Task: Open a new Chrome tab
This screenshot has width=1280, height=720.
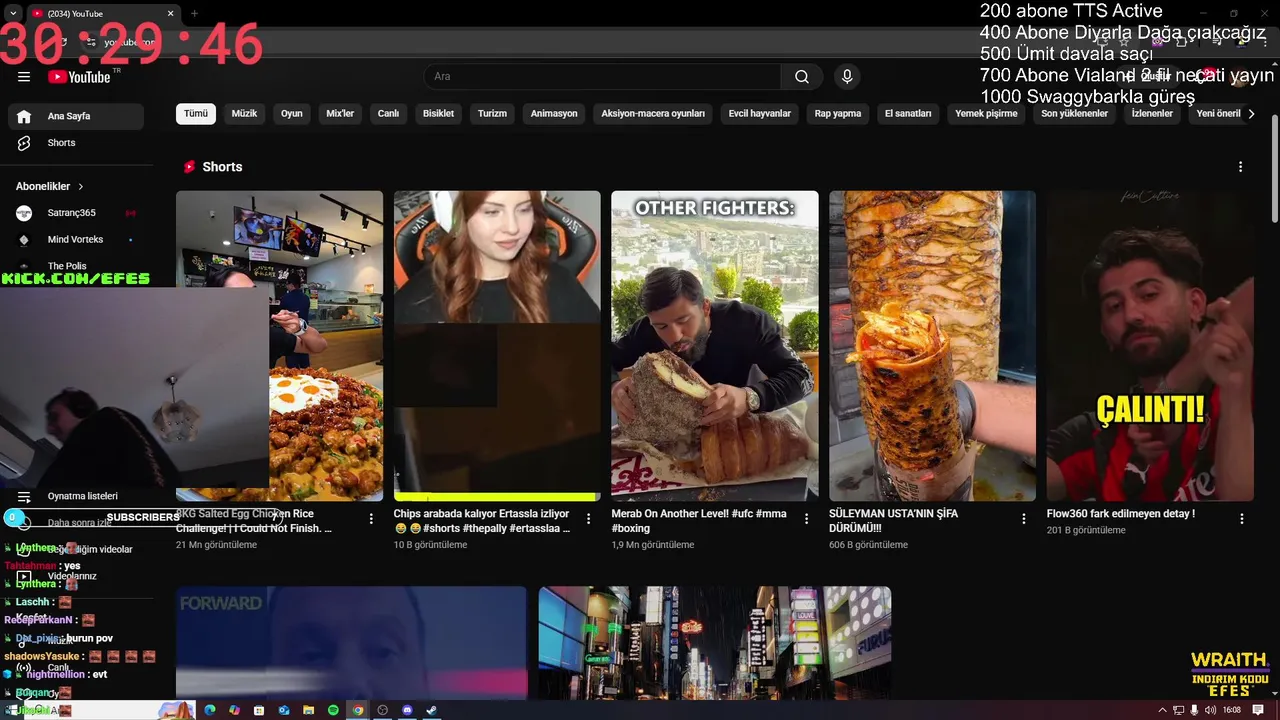Action: 194,14
